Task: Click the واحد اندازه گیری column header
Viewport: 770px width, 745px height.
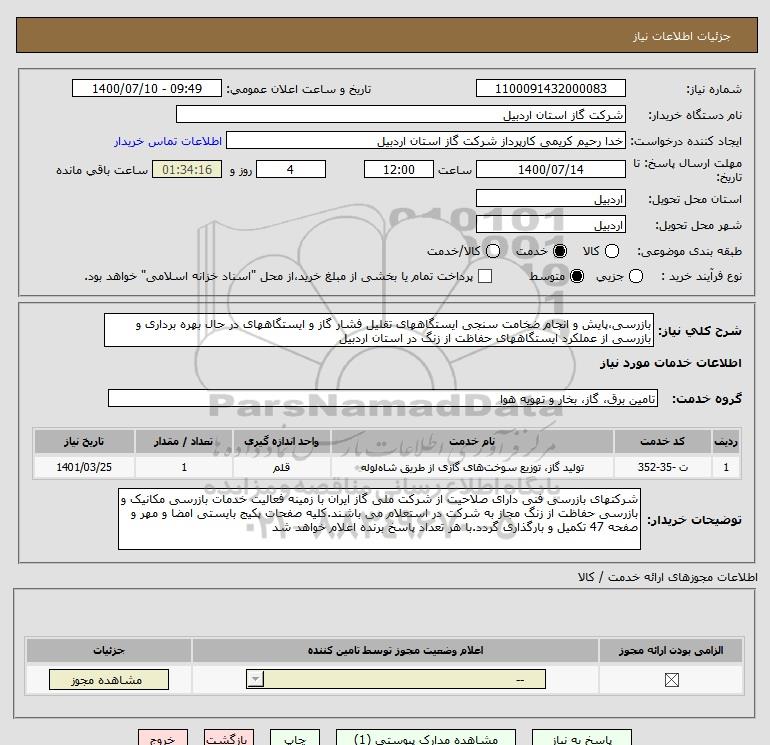Action: pos(281,441)
